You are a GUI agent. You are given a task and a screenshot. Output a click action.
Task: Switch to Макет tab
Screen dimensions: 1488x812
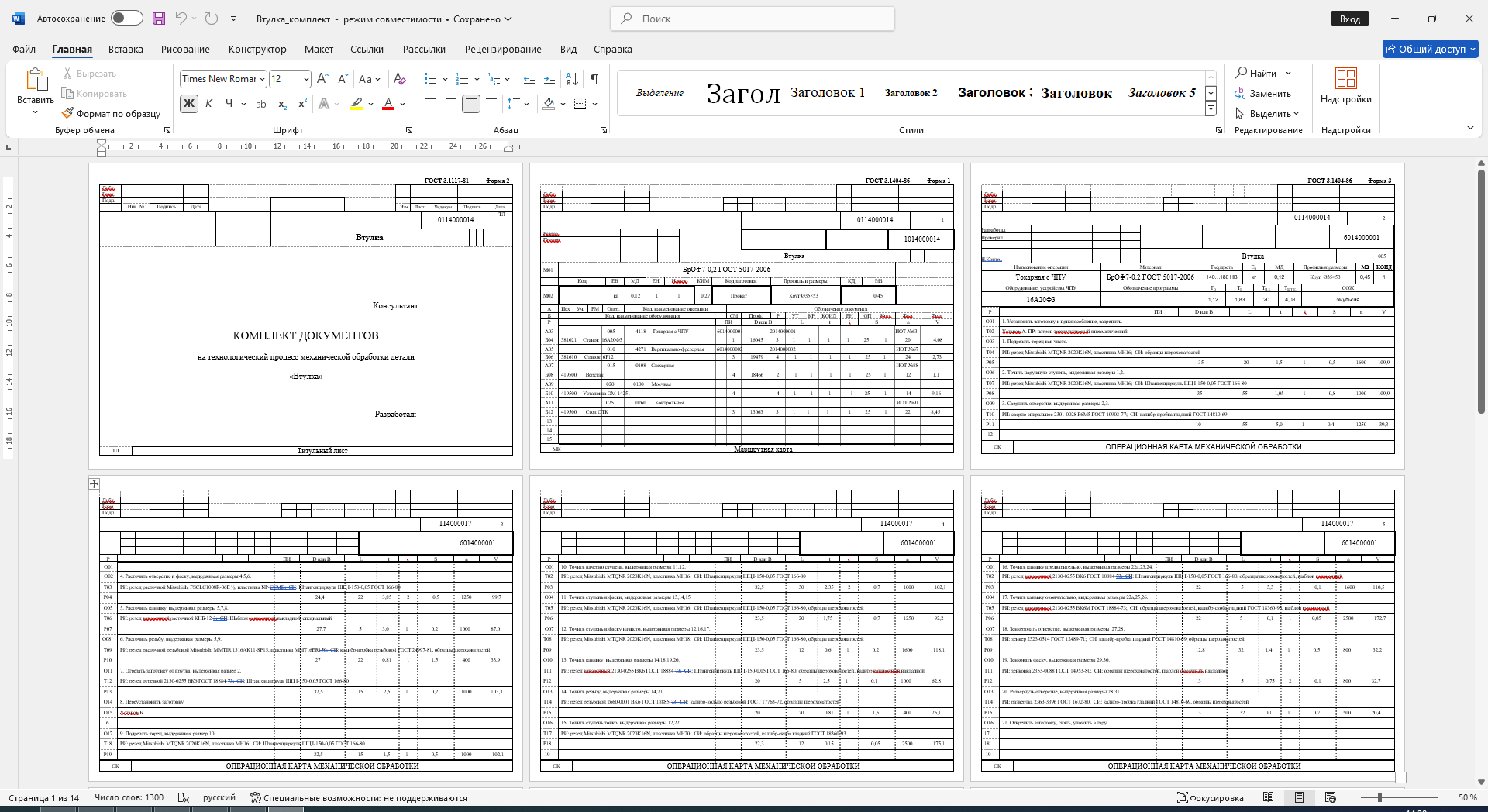point(319,49)
